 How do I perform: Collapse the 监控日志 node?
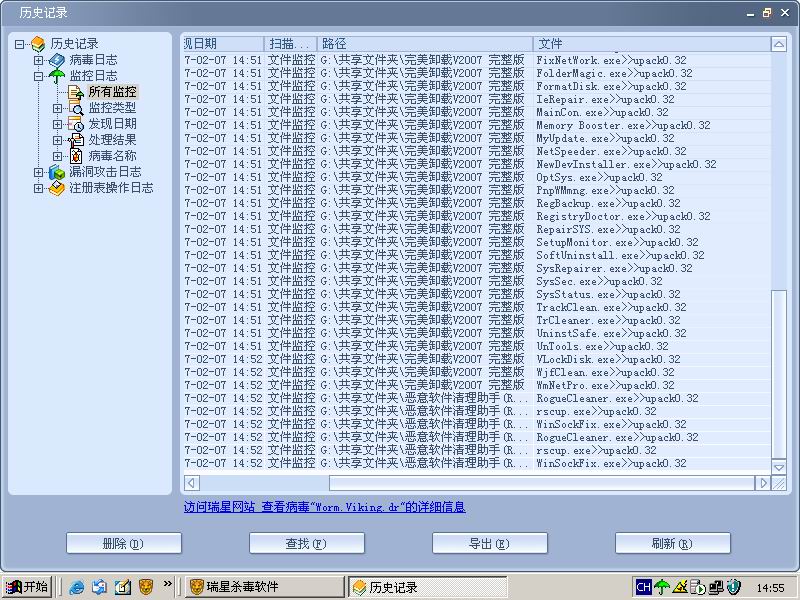[39, 76]
